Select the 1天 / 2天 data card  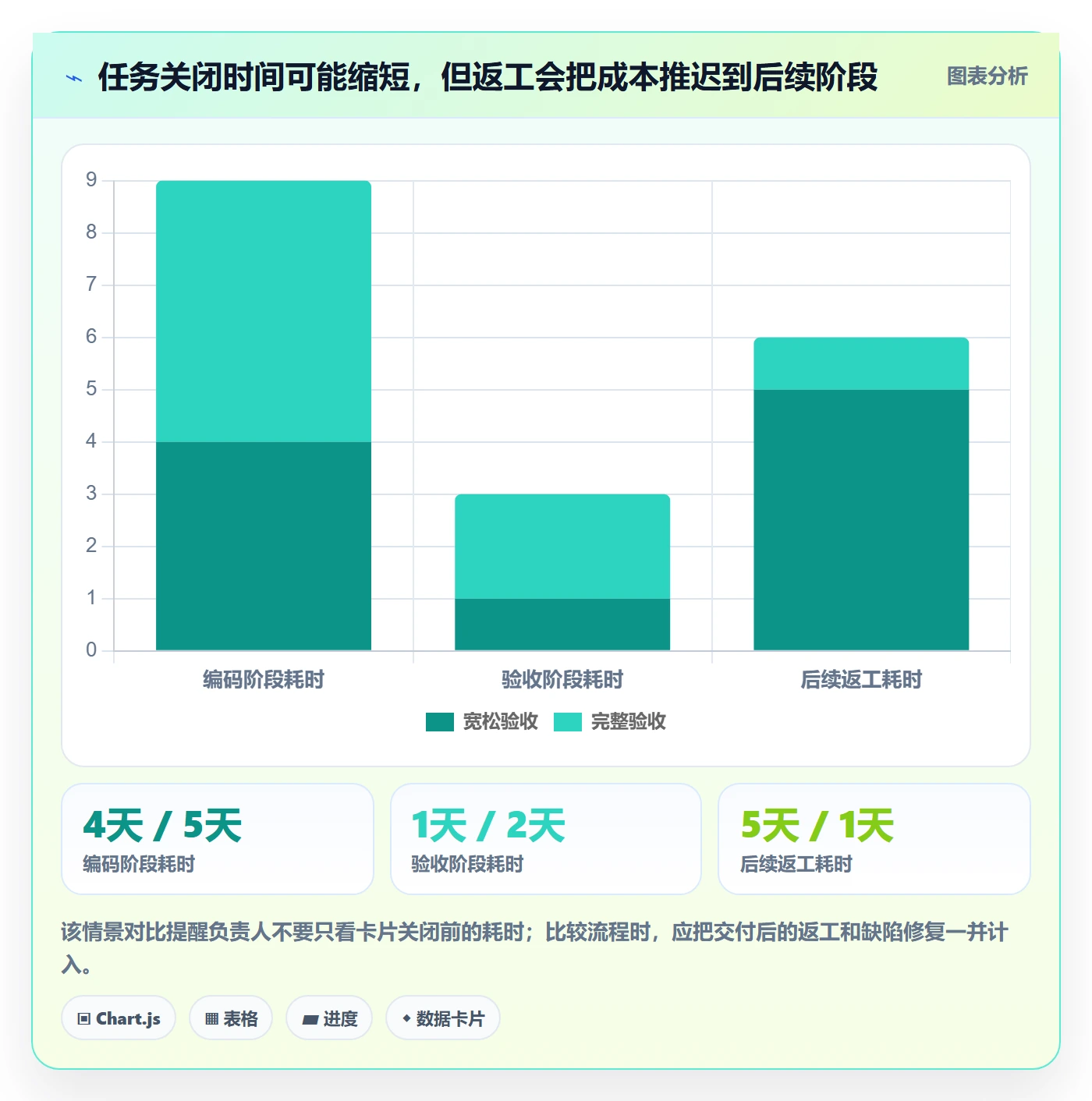coord(546,839)
